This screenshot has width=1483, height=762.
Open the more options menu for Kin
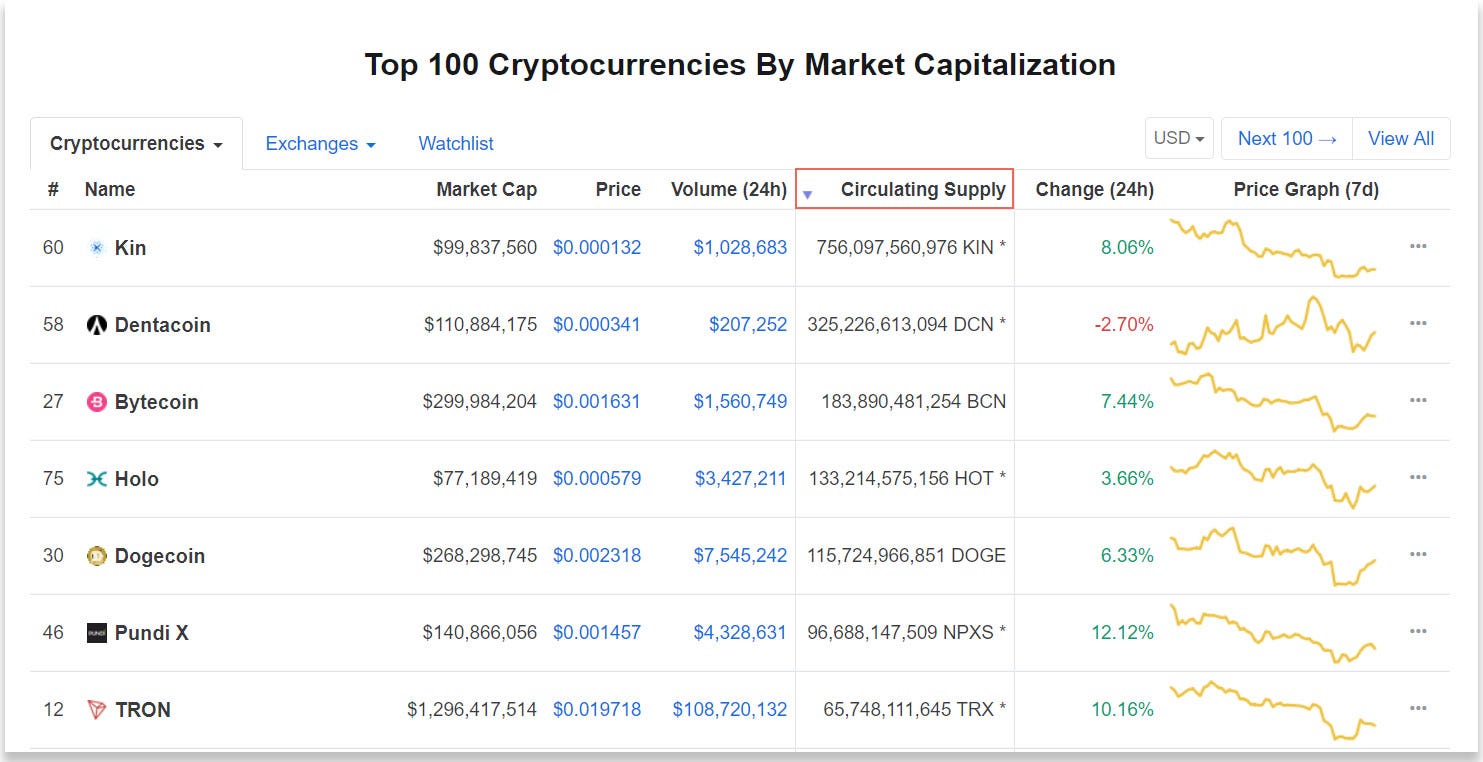[1417, 247]
